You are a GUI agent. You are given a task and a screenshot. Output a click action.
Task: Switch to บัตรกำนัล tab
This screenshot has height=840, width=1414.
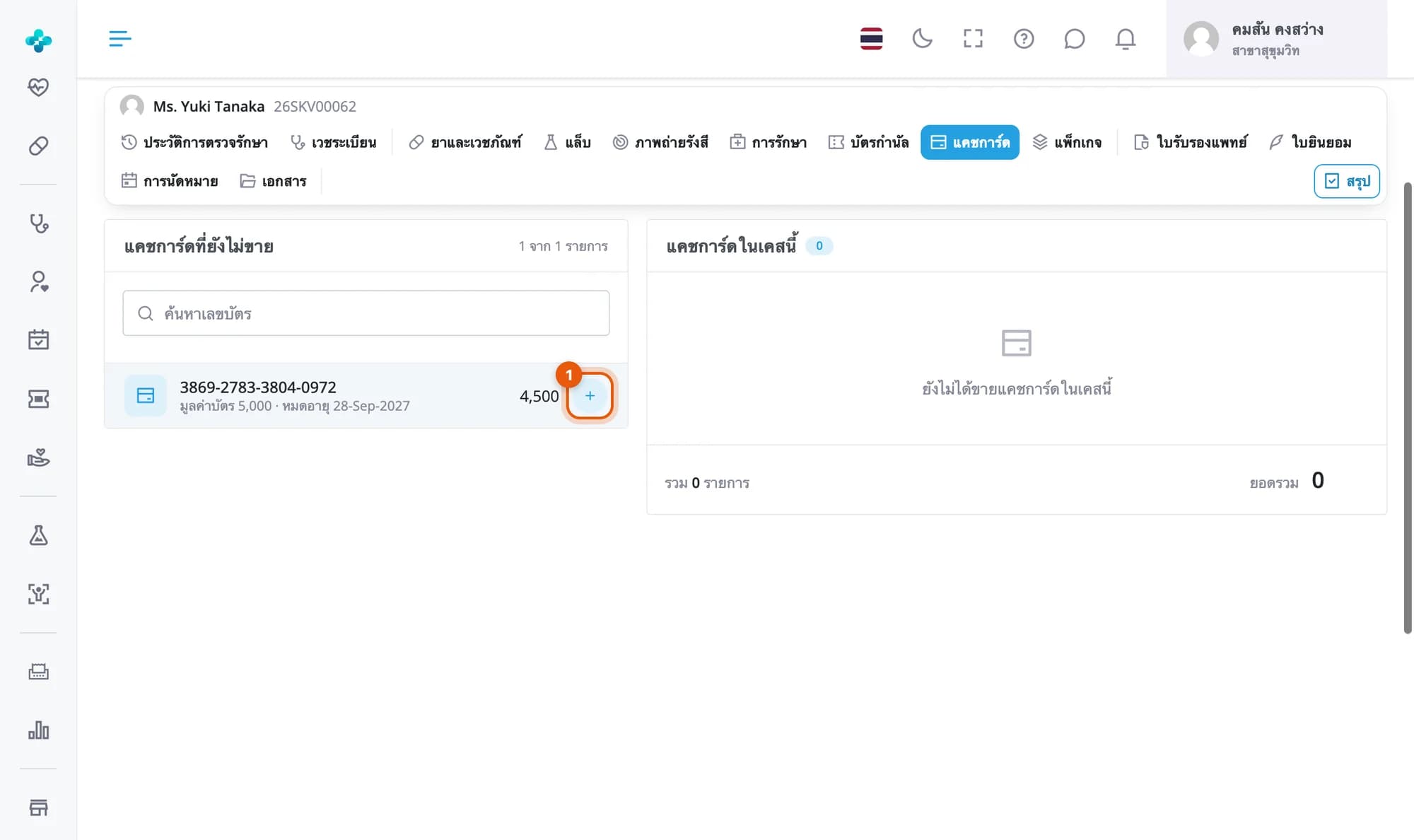[869, 142]
